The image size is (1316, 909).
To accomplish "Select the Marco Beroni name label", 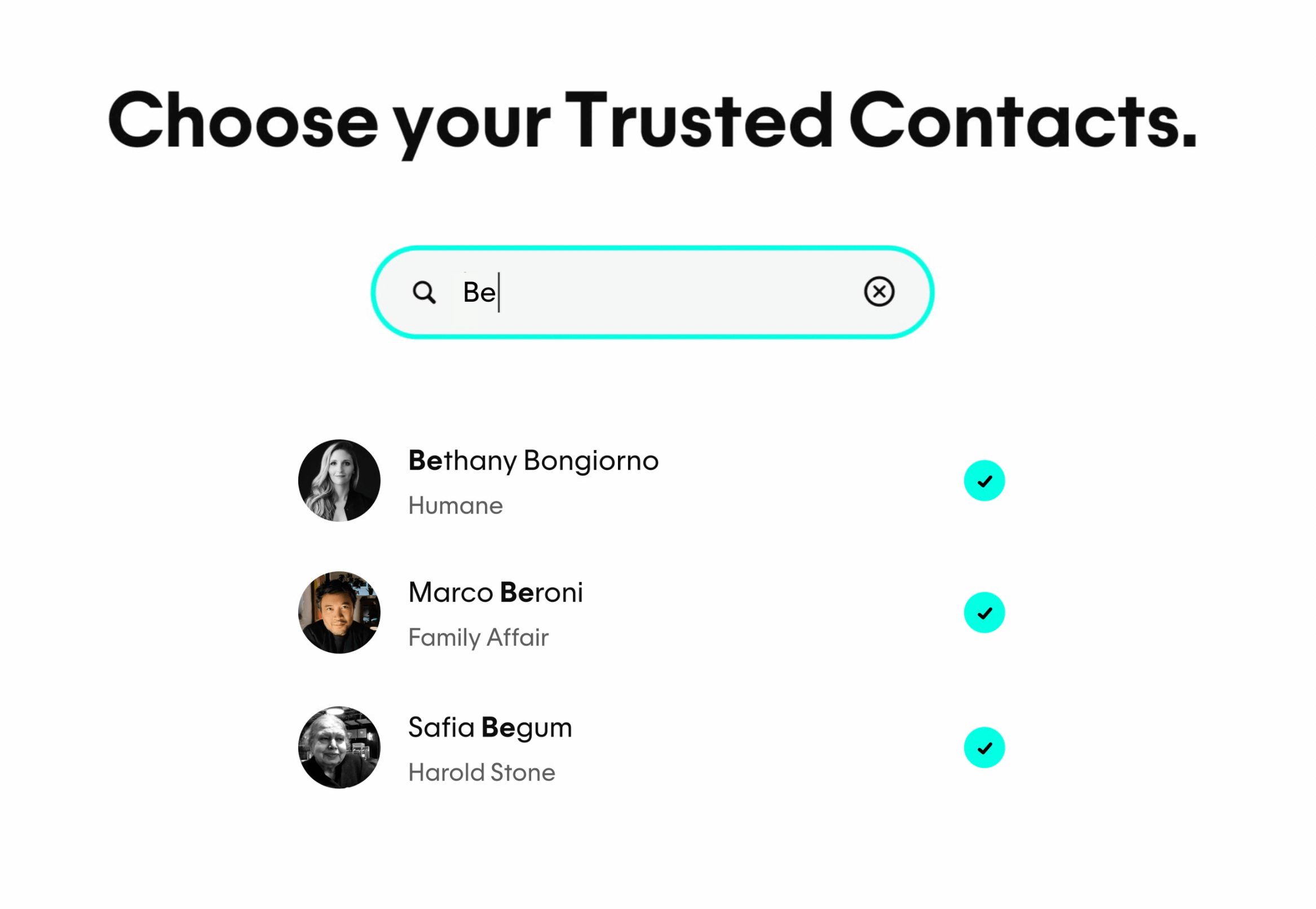I will tap(496, 593).
